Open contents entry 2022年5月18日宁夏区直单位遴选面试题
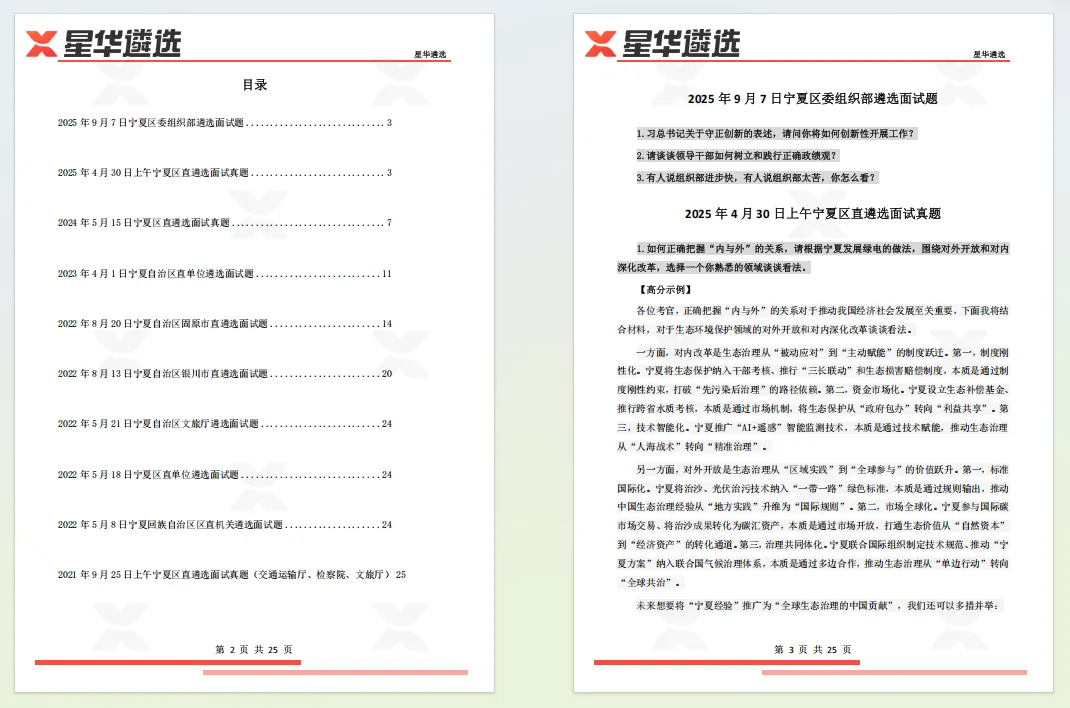Image resolution: width=1070 pixels, height=708 pixels. (x=225, y=474)
